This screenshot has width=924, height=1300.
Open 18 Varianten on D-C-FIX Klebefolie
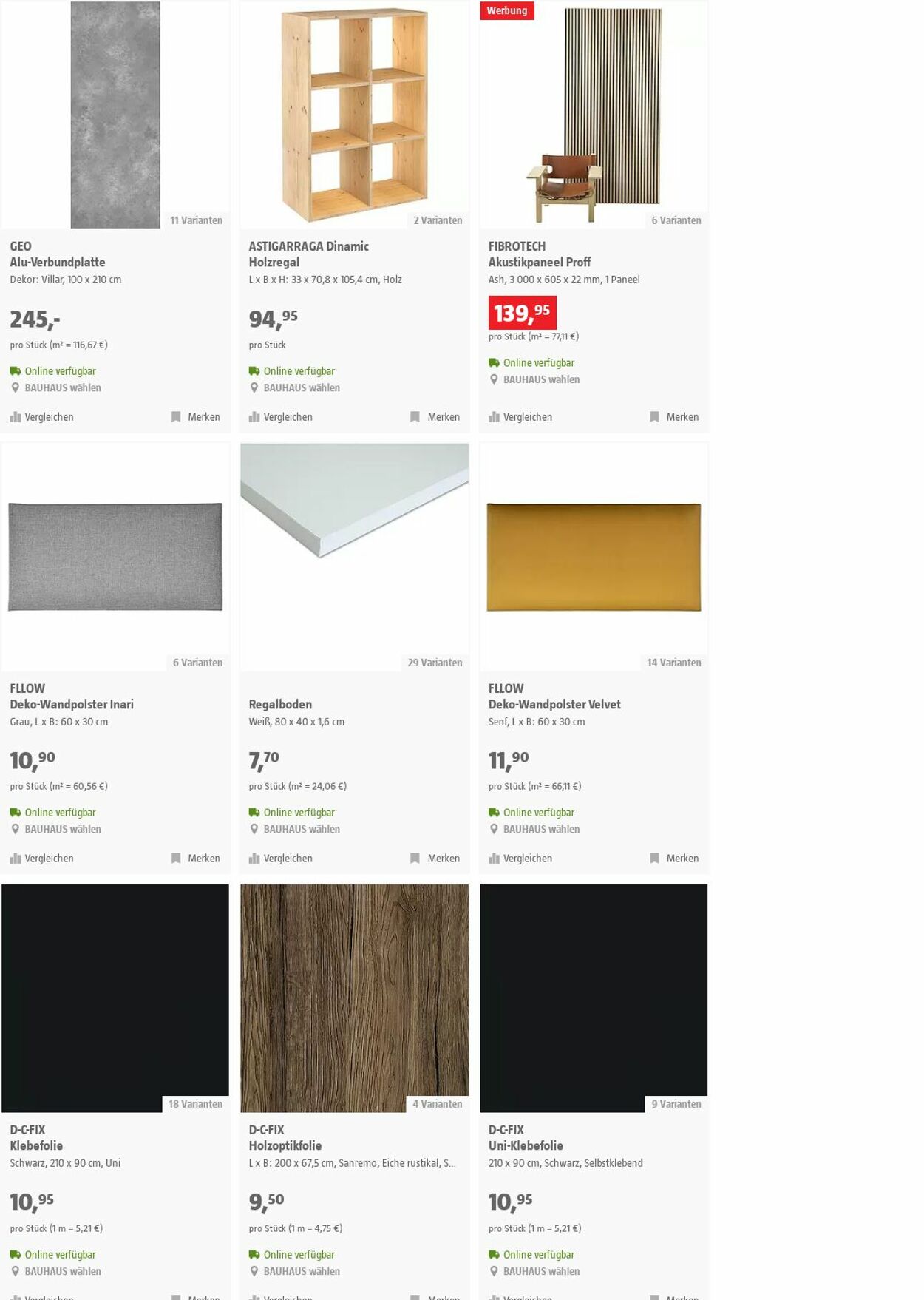195,1104
